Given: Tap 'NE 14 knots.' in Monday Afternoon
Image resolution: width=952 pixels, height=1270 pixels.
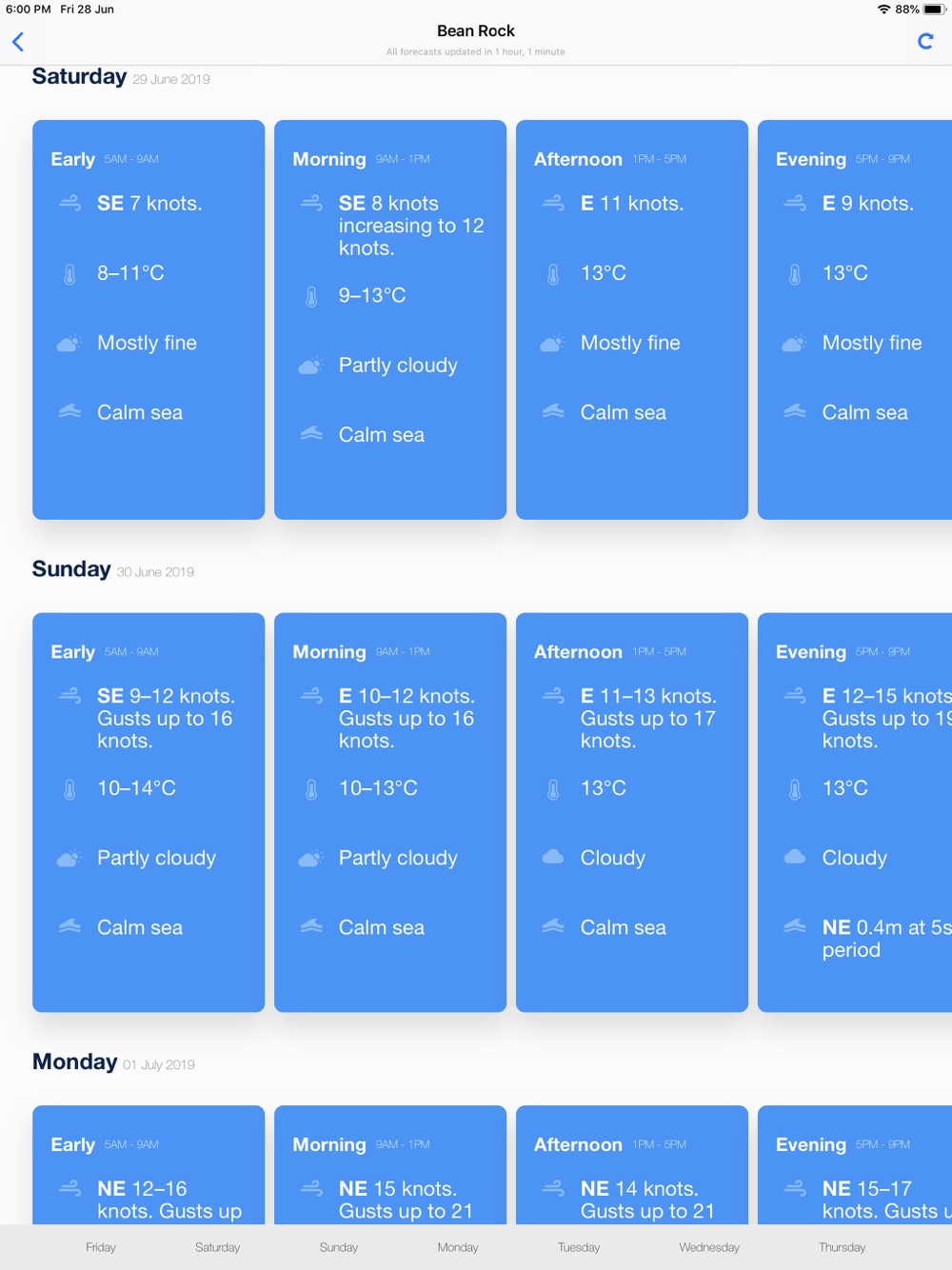Looking at the screenshot, I should coord(640,1188).
